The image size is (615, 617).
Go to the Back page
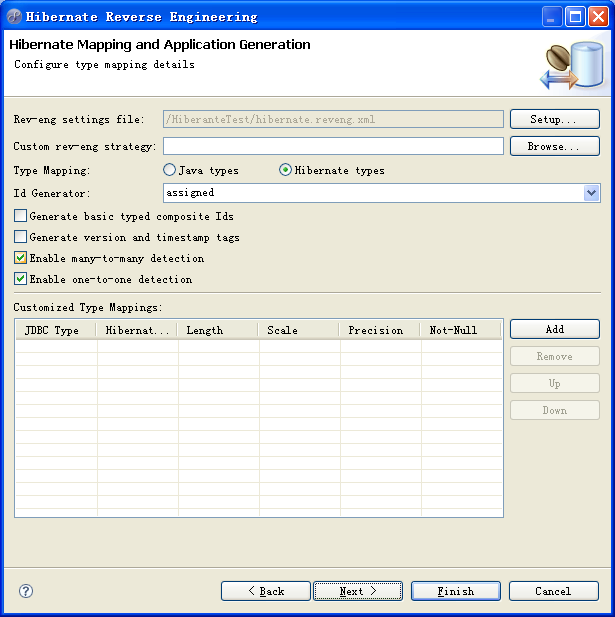pos(266,591)
